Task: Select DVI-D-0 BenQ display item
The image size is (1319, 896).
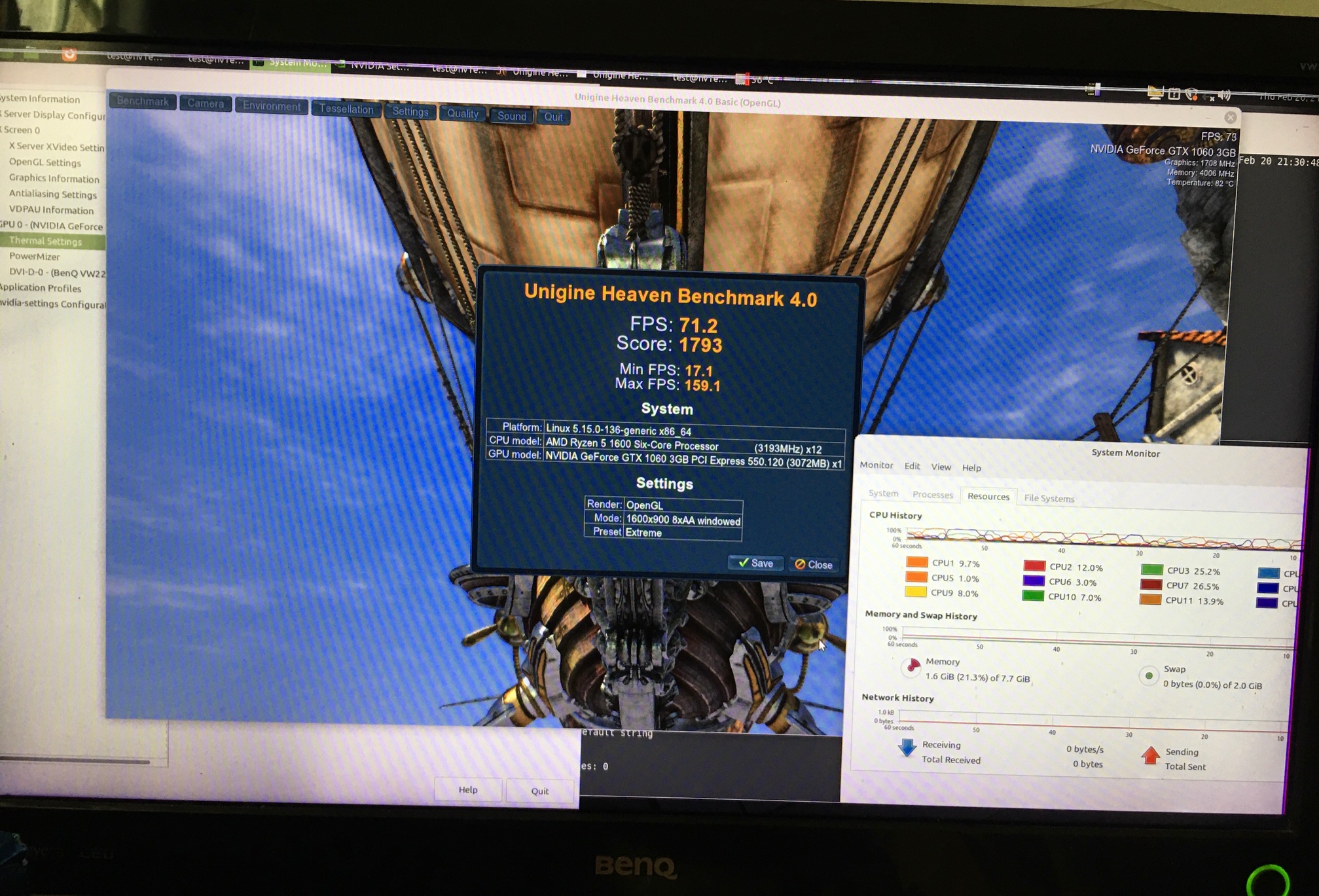Action: 57,272
